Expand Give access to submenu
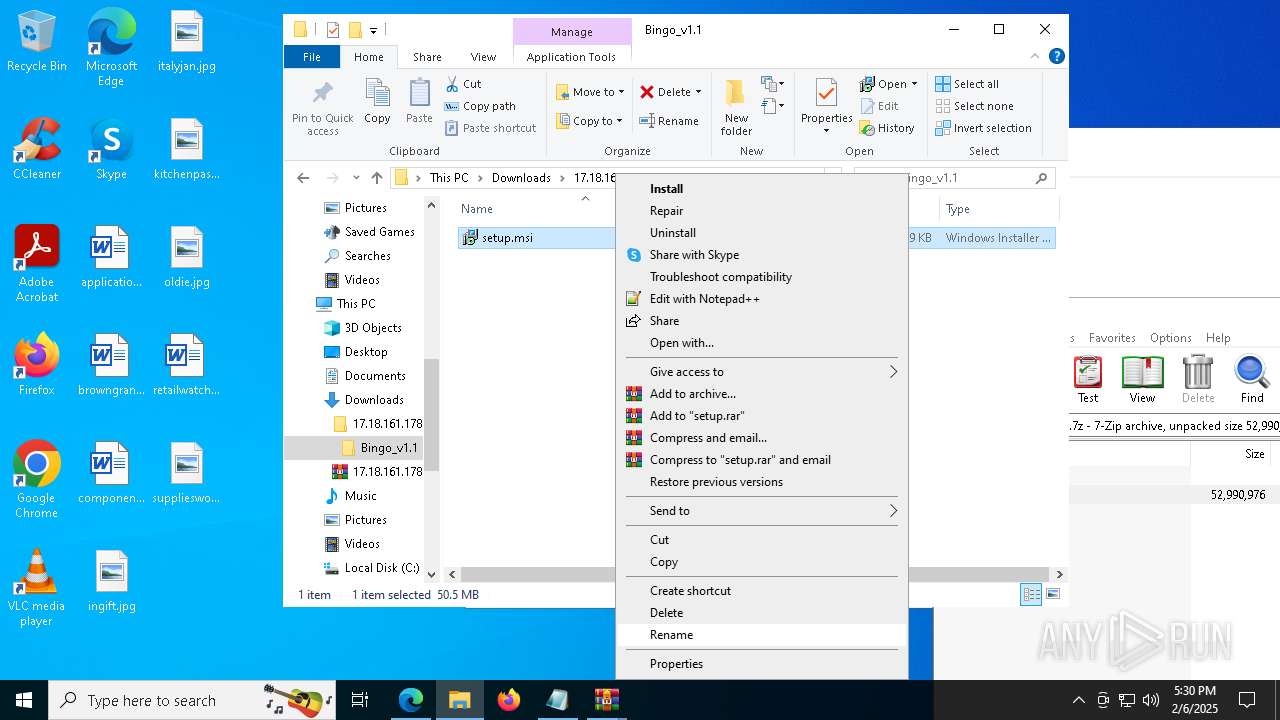 click(x=761, y=372)
